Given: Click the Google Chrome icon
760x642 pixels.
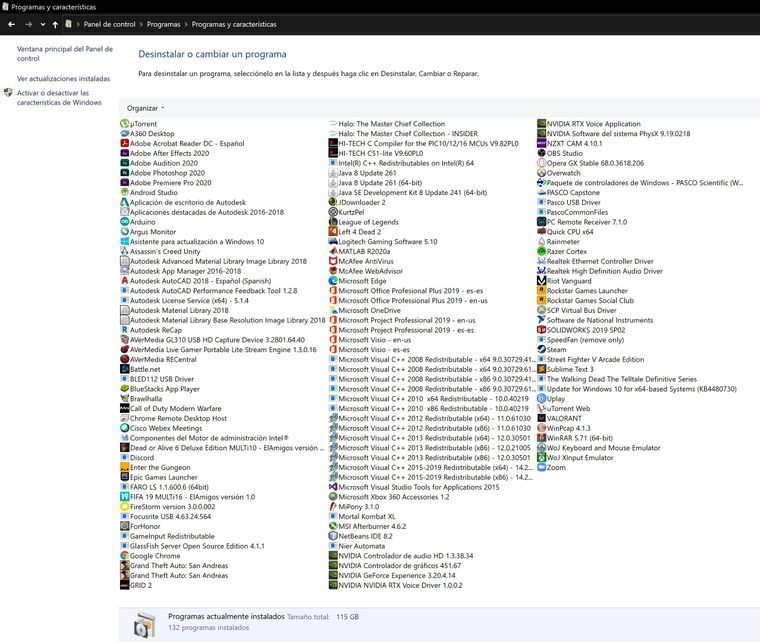Looking at the screenshot, I should click(125, 556).
